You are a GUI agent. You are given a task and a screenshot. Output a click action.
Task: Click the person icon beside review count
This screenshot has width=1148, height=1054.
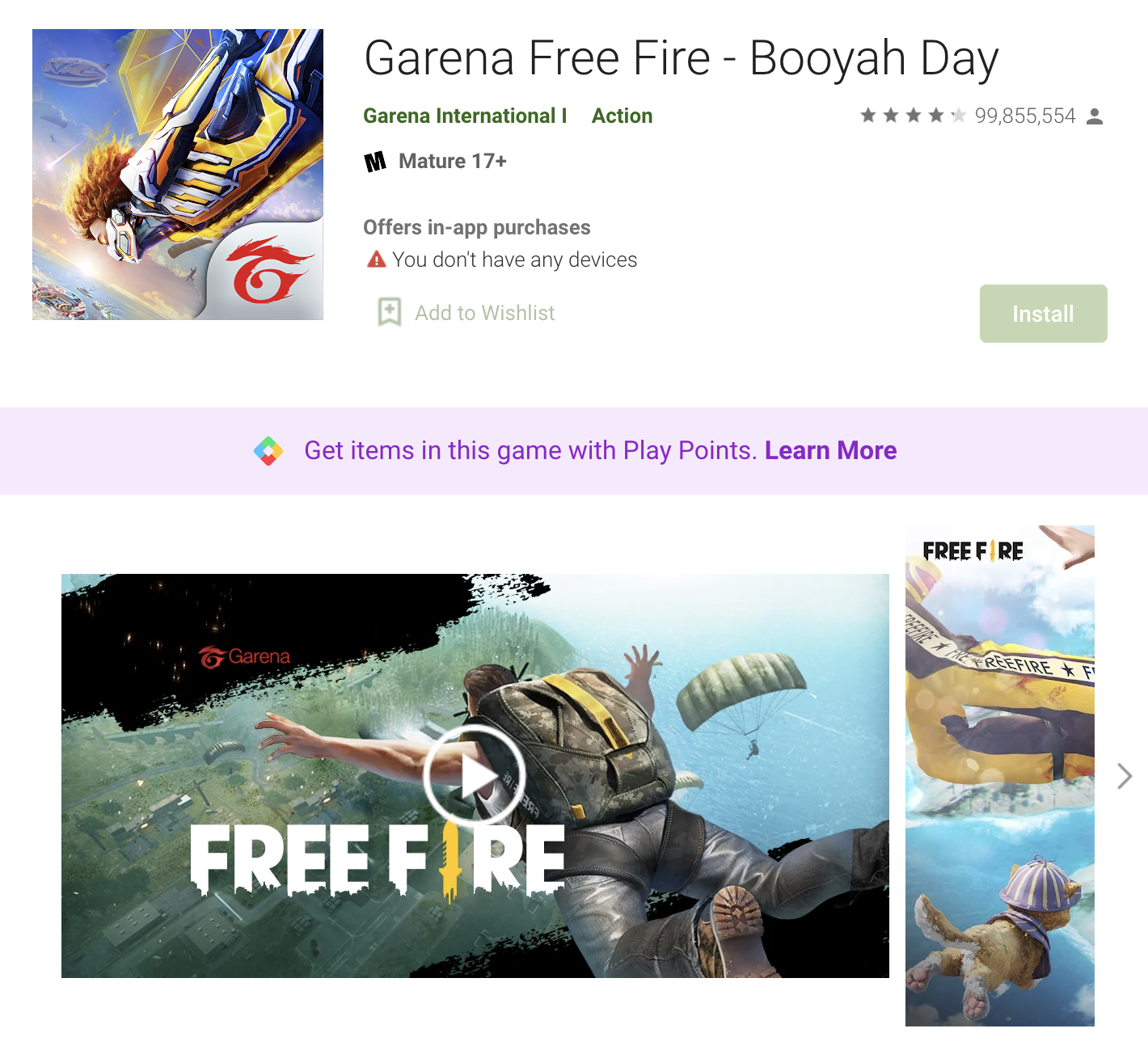[x=1095, y=116]
